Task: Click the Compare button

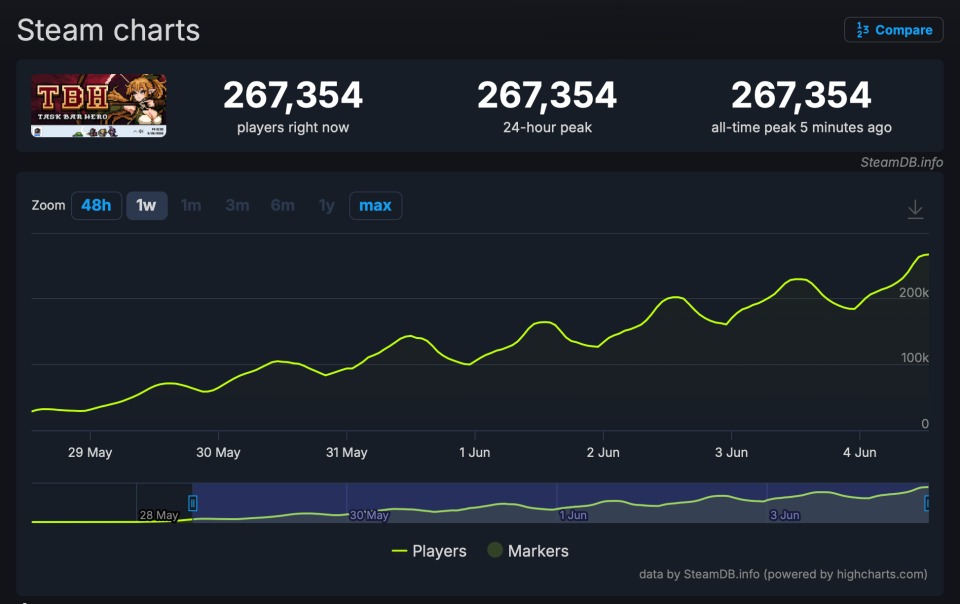Action: point(893,30)
